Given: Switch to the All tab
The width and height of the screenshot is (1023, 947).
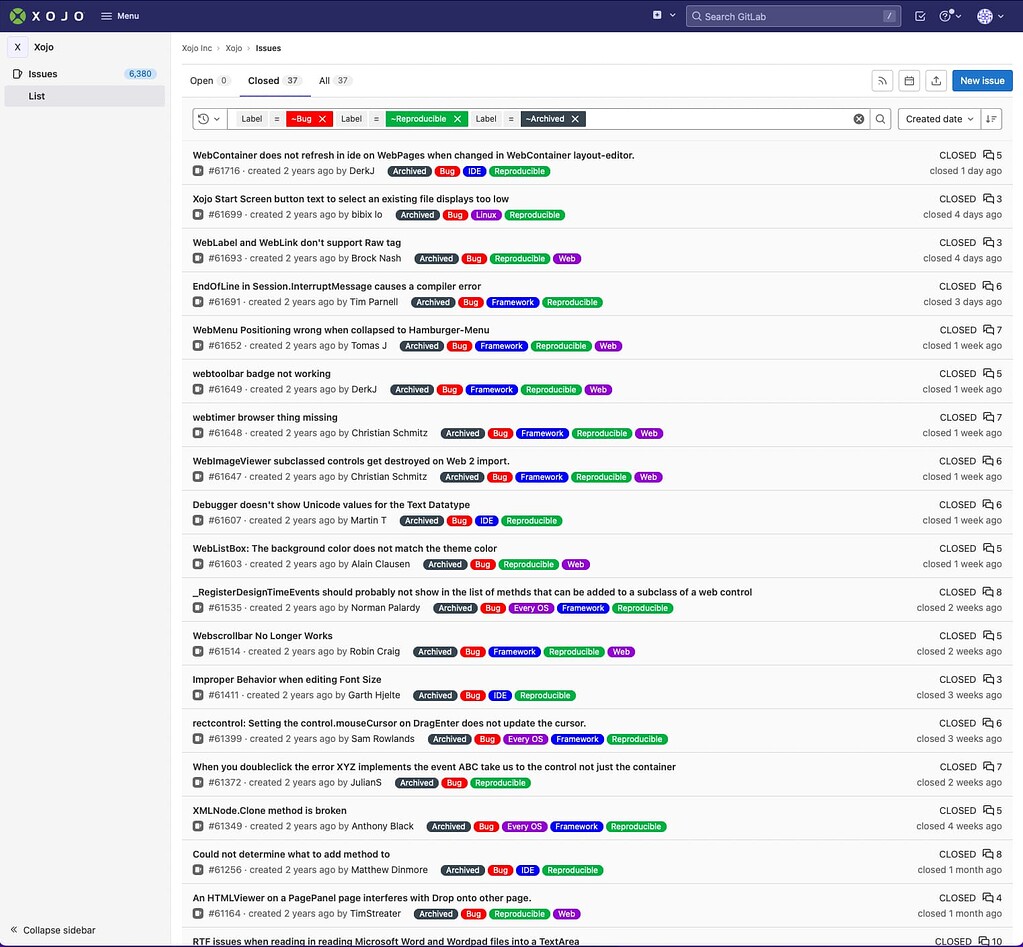Looking at the screenshot, I should [335, 81].
